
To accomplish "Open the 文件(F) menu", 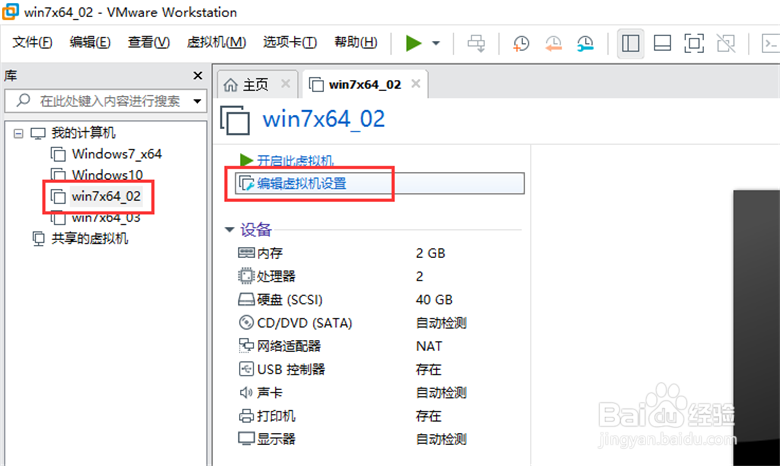I will click(32, 42).
